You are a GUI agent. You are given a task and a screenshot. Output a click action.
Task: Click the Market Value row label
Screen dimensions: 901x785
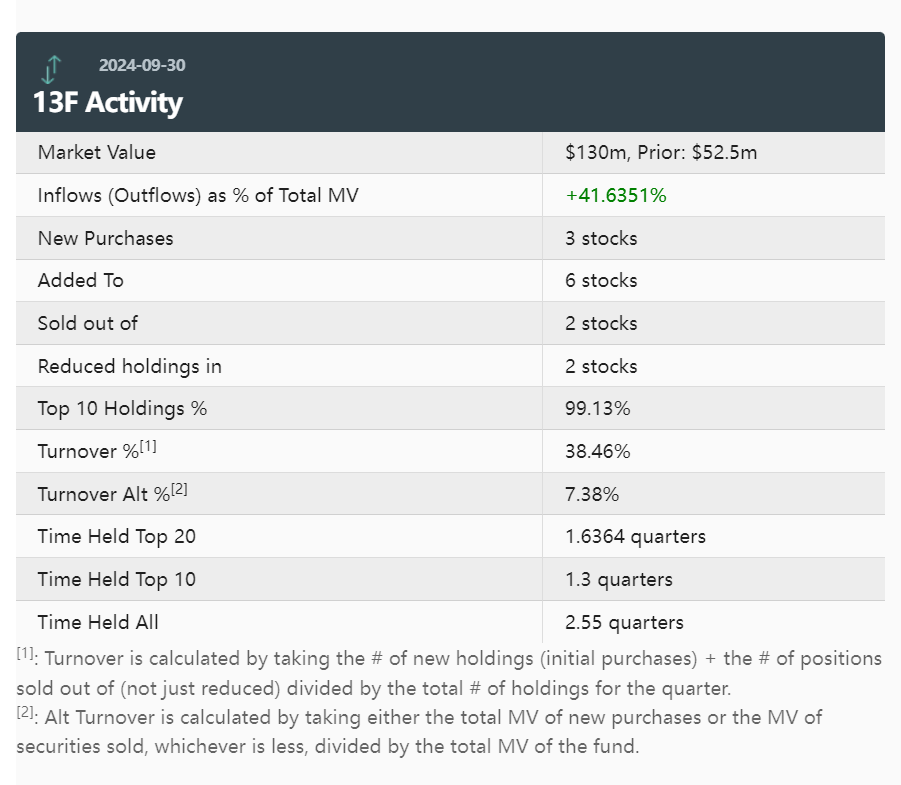pyautogui.click(x=97, y=153)
